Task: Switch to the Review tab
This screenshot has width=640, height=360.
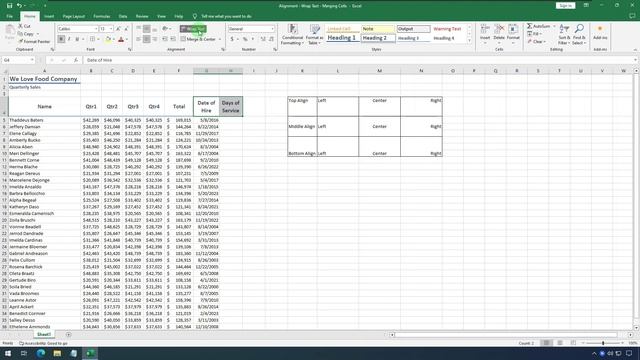Action: (x=142, y=16)
